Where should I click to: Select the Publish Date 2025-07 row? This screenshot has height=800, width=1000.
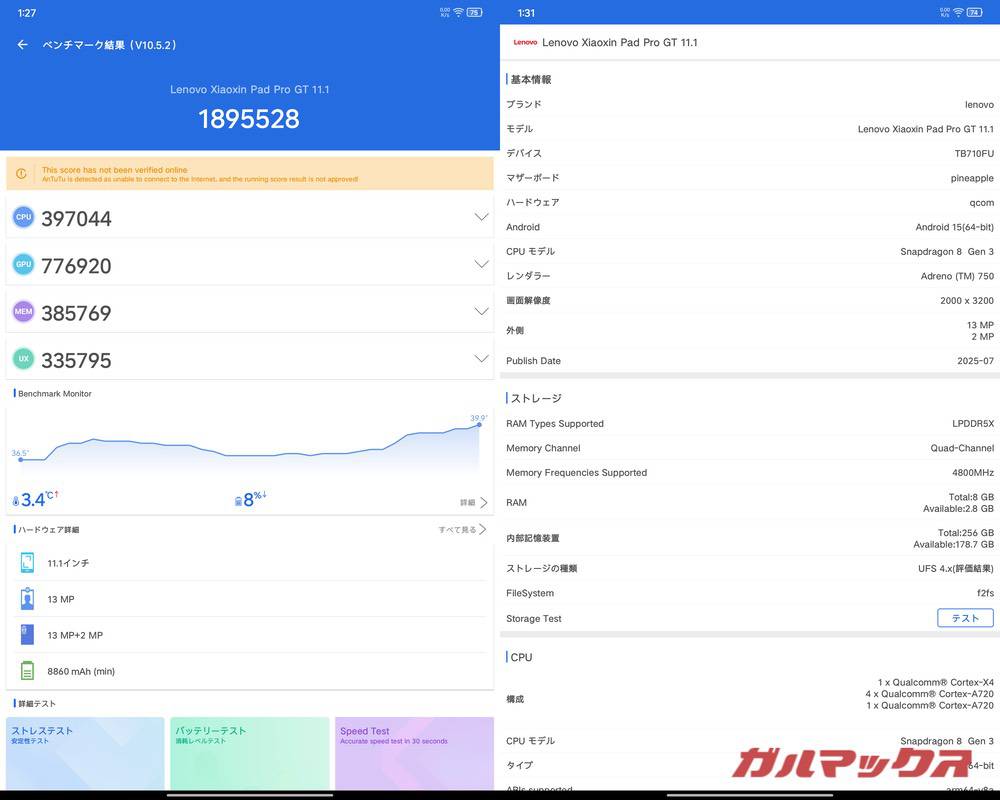(749, 361)
